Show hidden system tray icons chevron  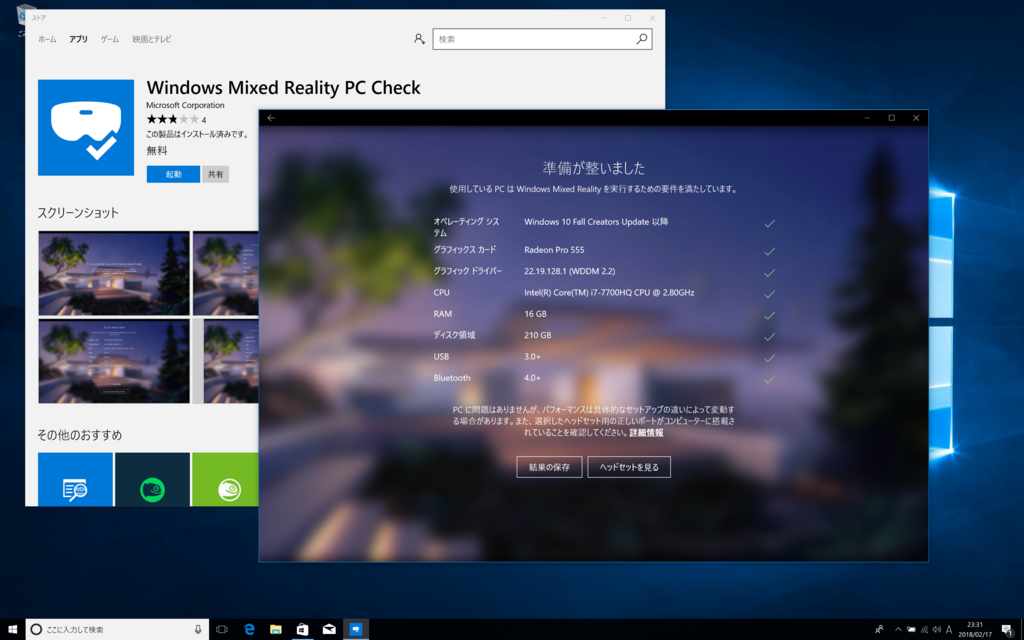898,630
